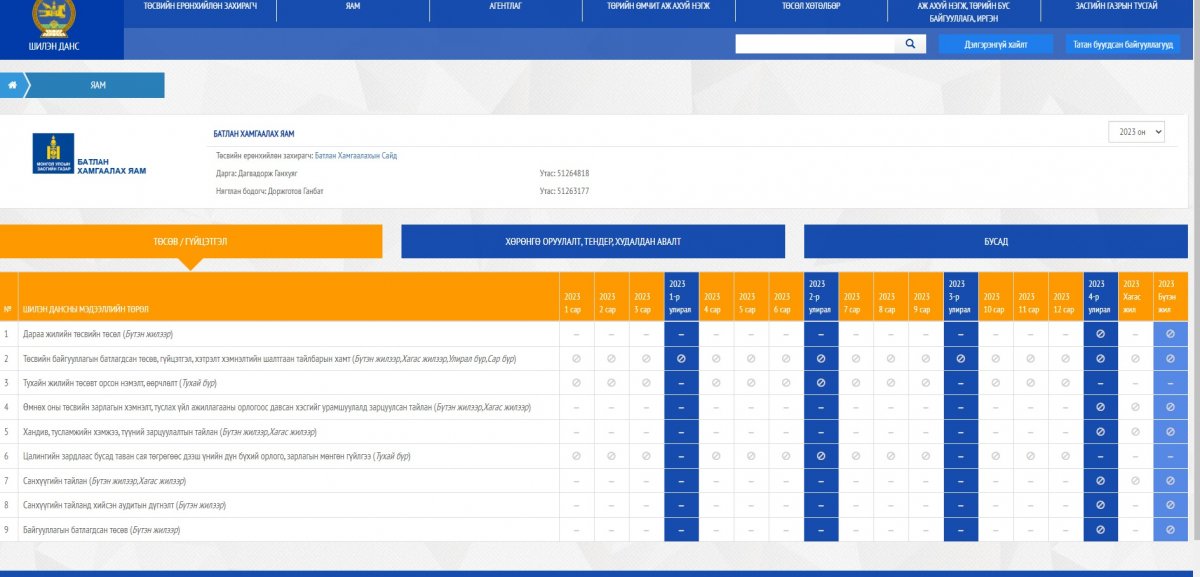
Task: Click row 3 status icon under 2-р улирал
Action: pyautogui.click(x=820, y=383)
